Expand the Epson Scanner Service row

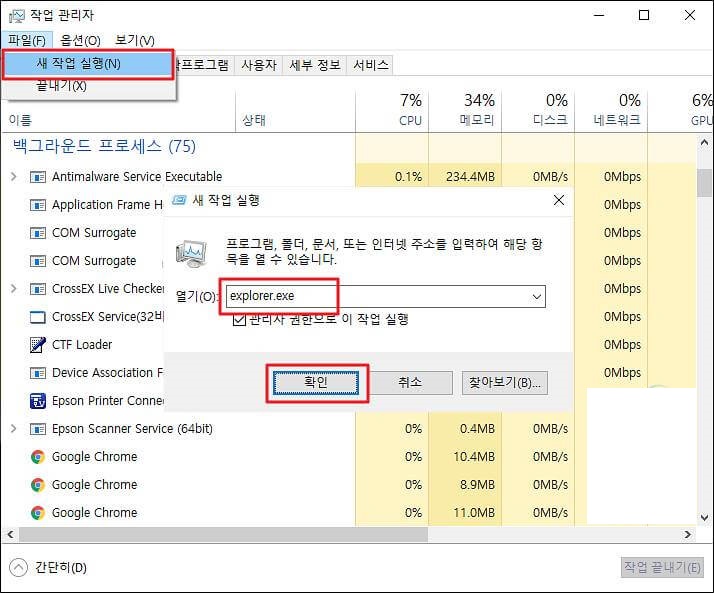click(13, 429)
